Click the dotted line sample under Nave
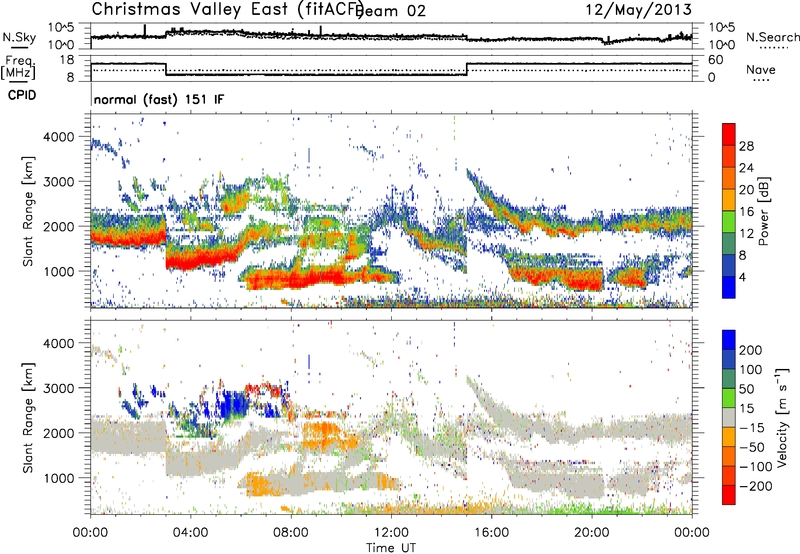The height and width of the screenshot is (554, 800). [x=761, y=81]
